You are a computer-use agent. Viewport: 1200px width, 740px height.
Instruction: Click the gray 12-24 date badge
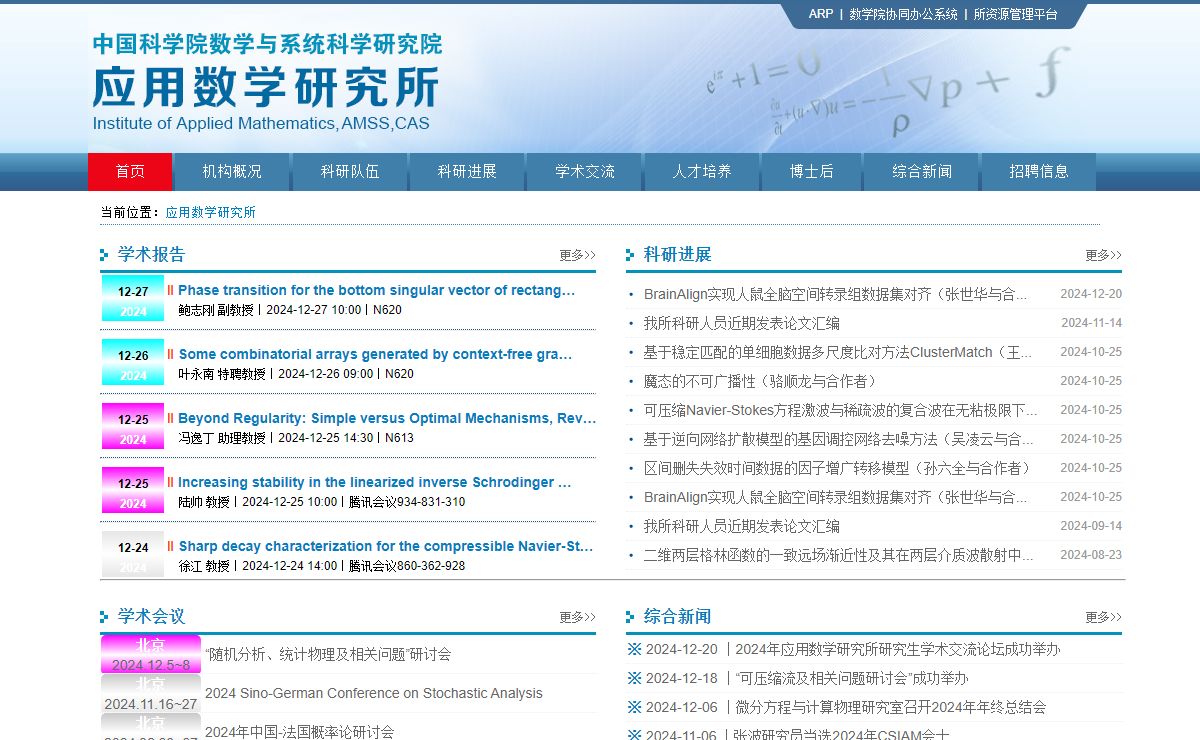click(x=133, y=556)
